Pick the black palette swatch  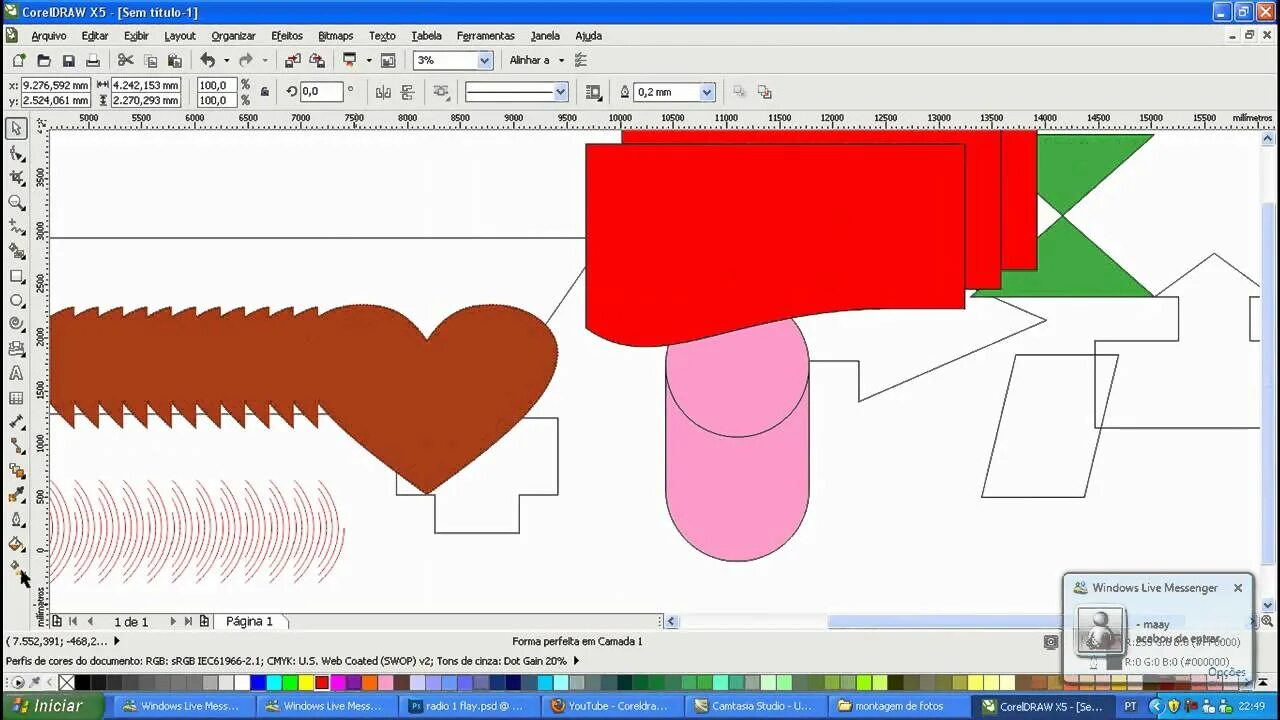tap(82, 683)
